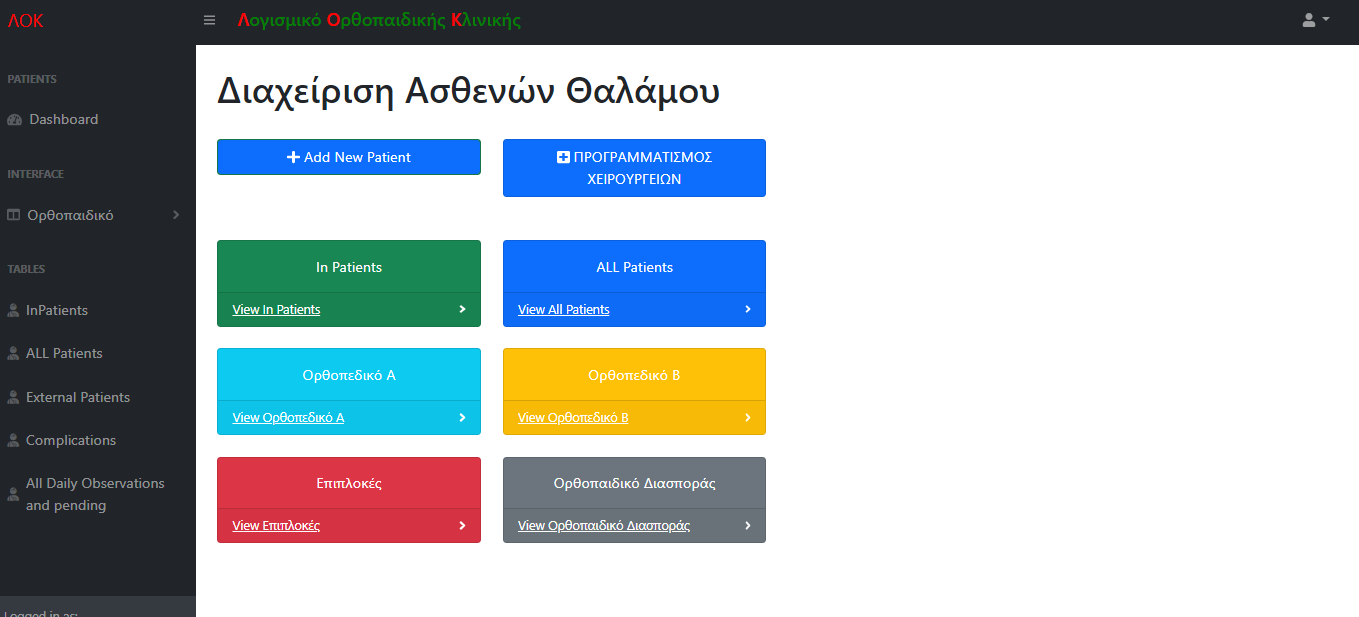Follow the View In Patients link
The width and height of the screenshot is (1359, 617).
pos(276,310)
